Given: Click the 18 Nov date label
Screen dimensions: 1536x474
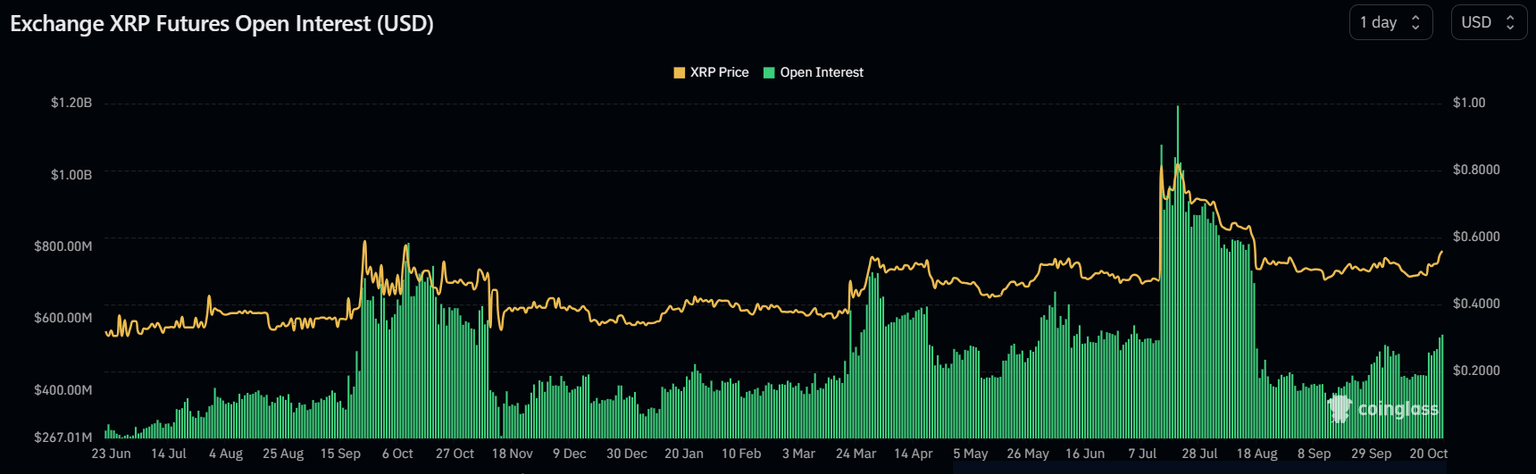Looking at the screenshot, I should click(513, 454).
